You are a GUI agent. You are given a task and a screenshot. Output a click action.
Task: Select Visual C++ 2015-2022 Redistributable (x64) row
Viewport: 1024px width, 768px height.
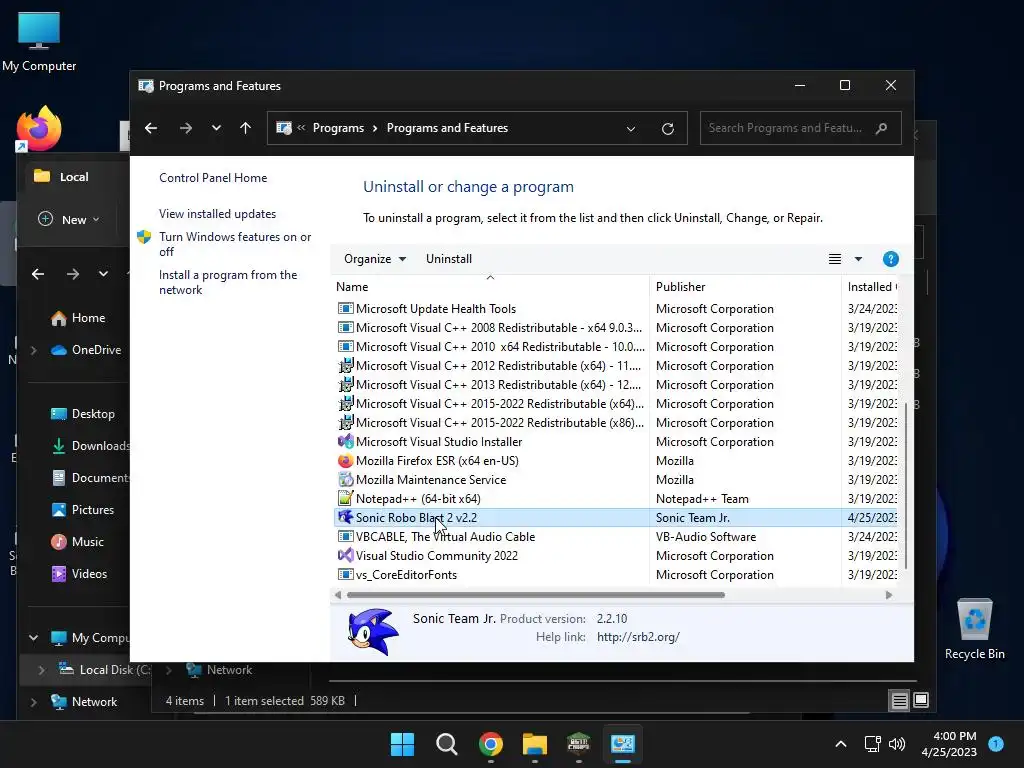(x=615, y=404)
